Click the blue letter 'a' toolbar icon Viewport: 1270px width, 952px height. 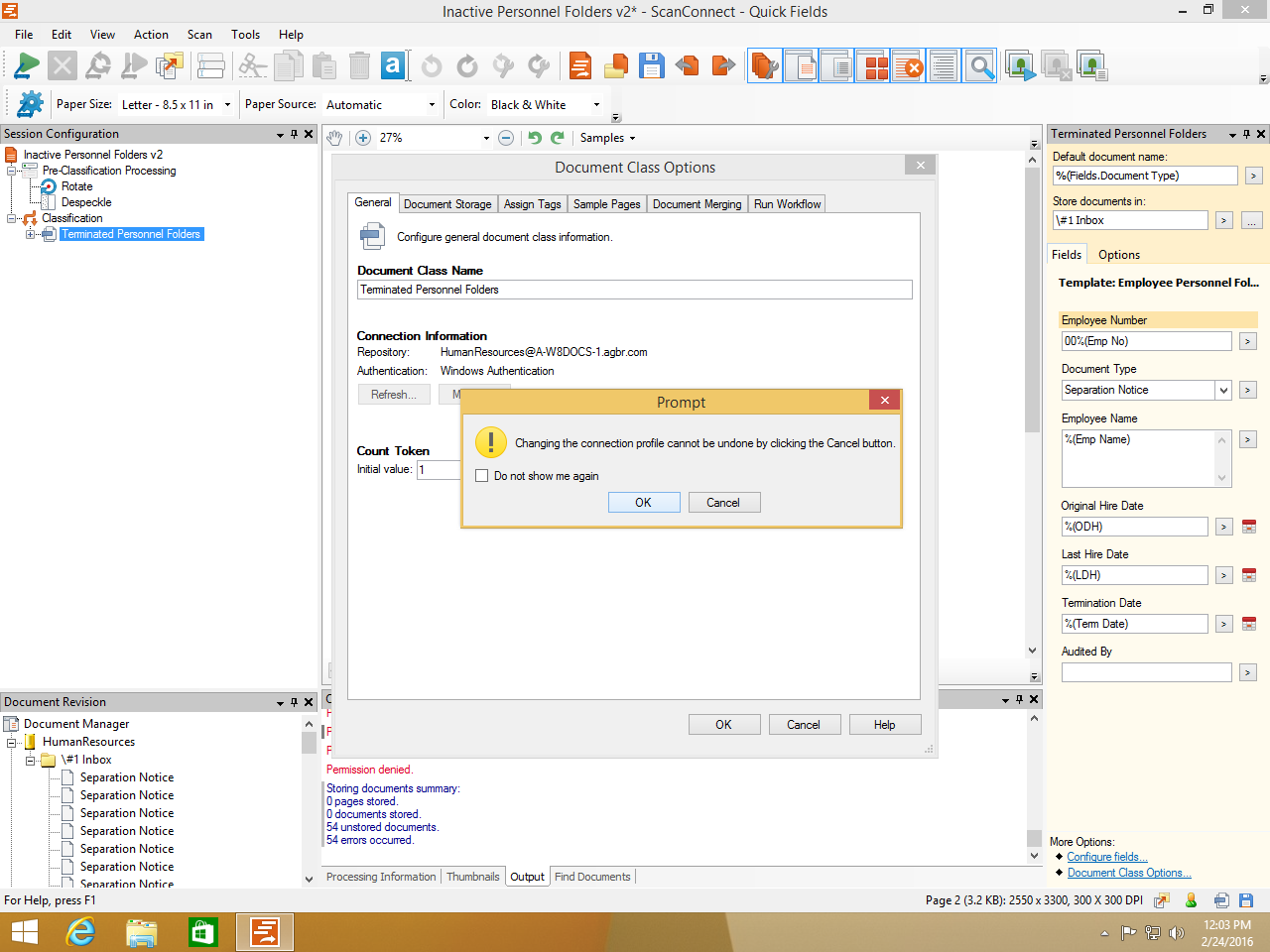click(x=393, y=66)
